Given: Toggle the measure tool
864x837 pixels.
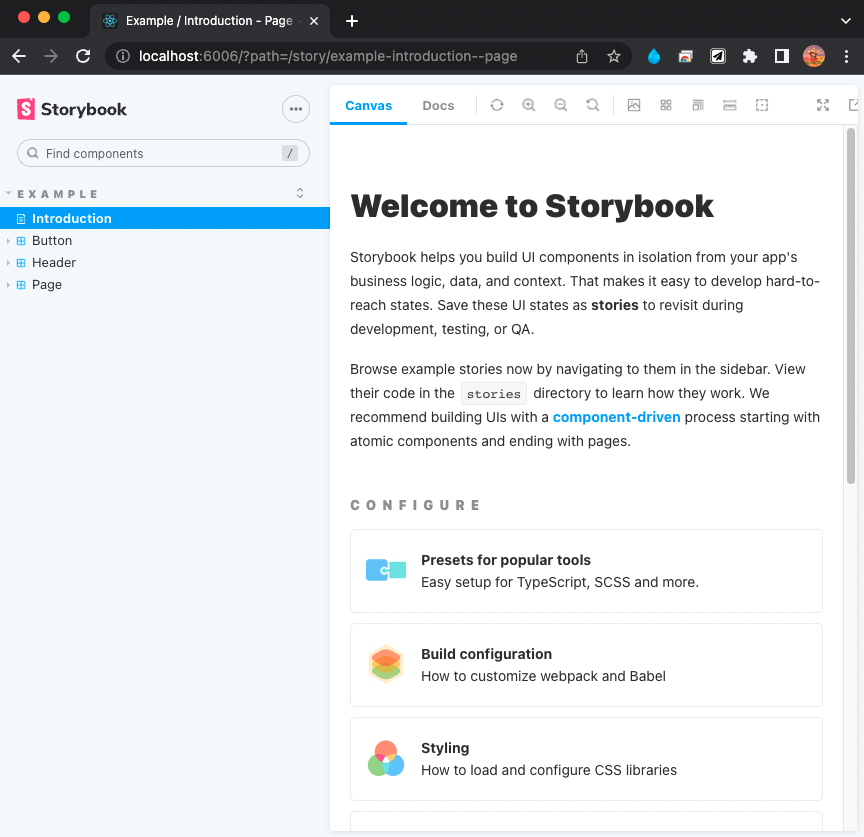Looking at the screenshot, I should tap(730, 105).
